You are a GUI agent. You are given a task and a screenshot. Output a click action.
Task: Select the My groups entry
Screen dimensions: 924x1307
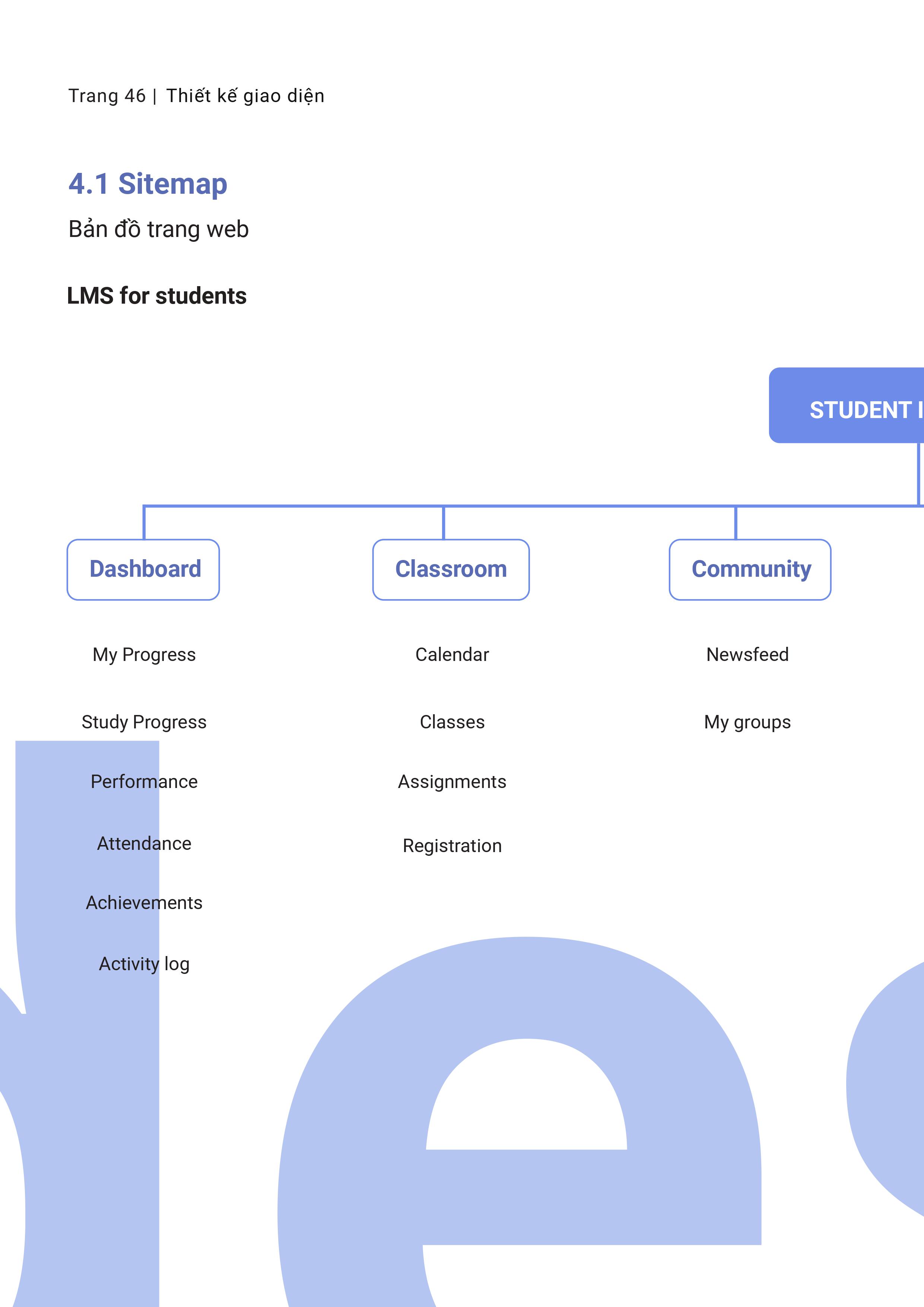point(747,722)
